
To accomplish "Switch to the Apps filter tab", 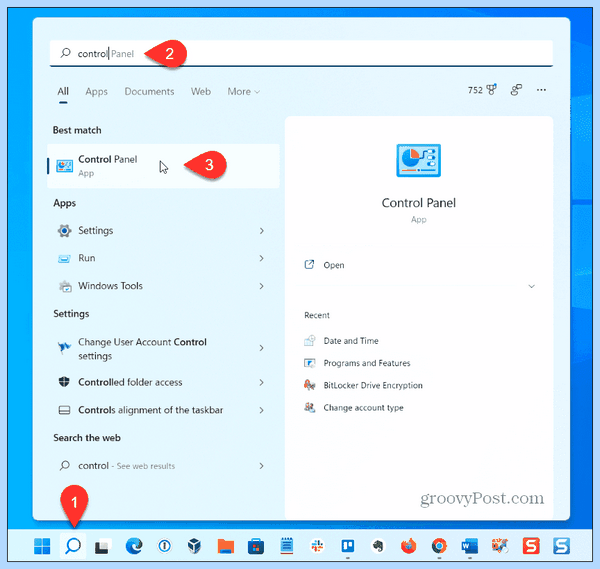I will 96,91.
